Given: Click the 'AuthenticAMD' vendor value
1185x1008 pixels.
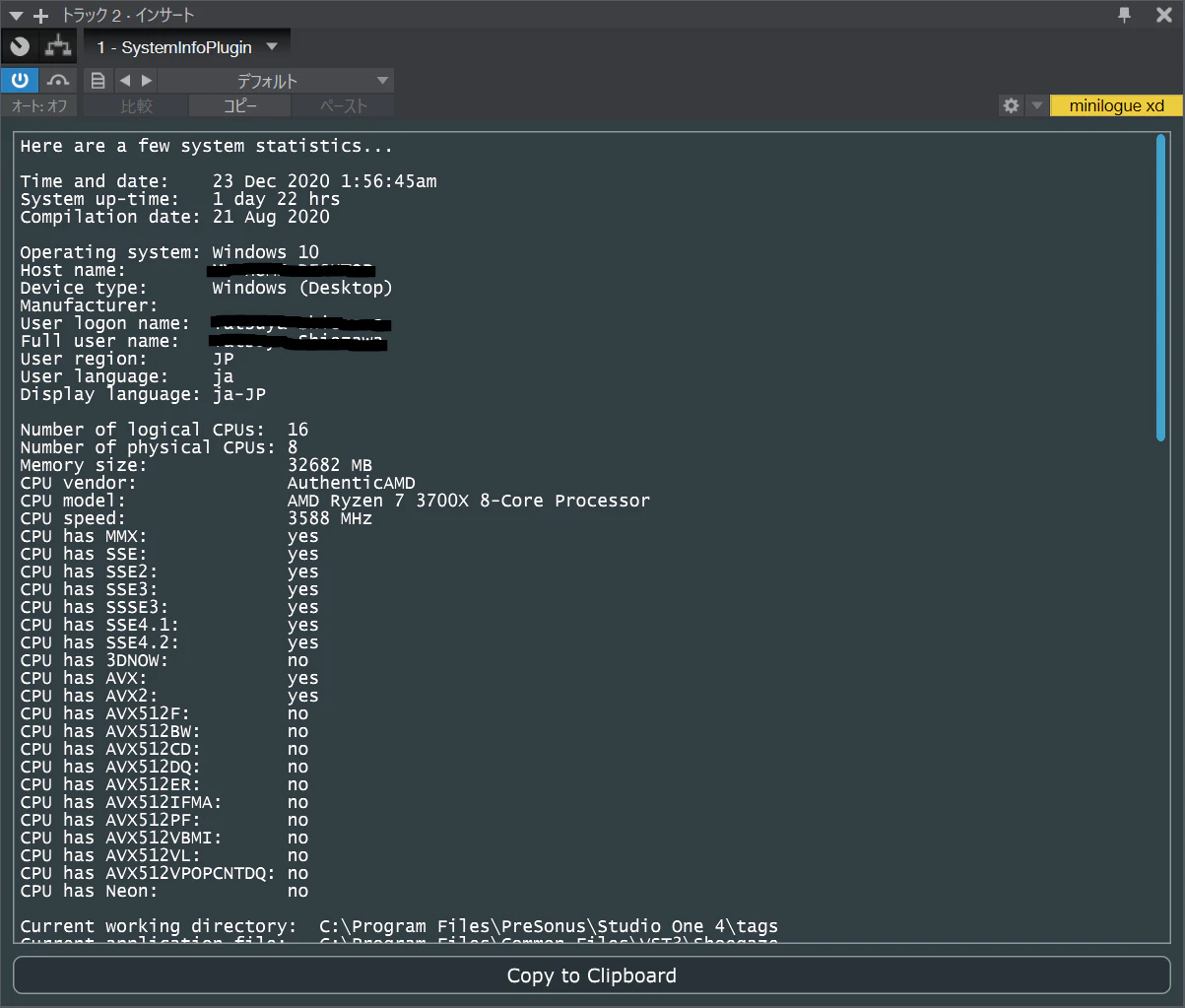Looking at the screenshot, I should click(351, 483).
